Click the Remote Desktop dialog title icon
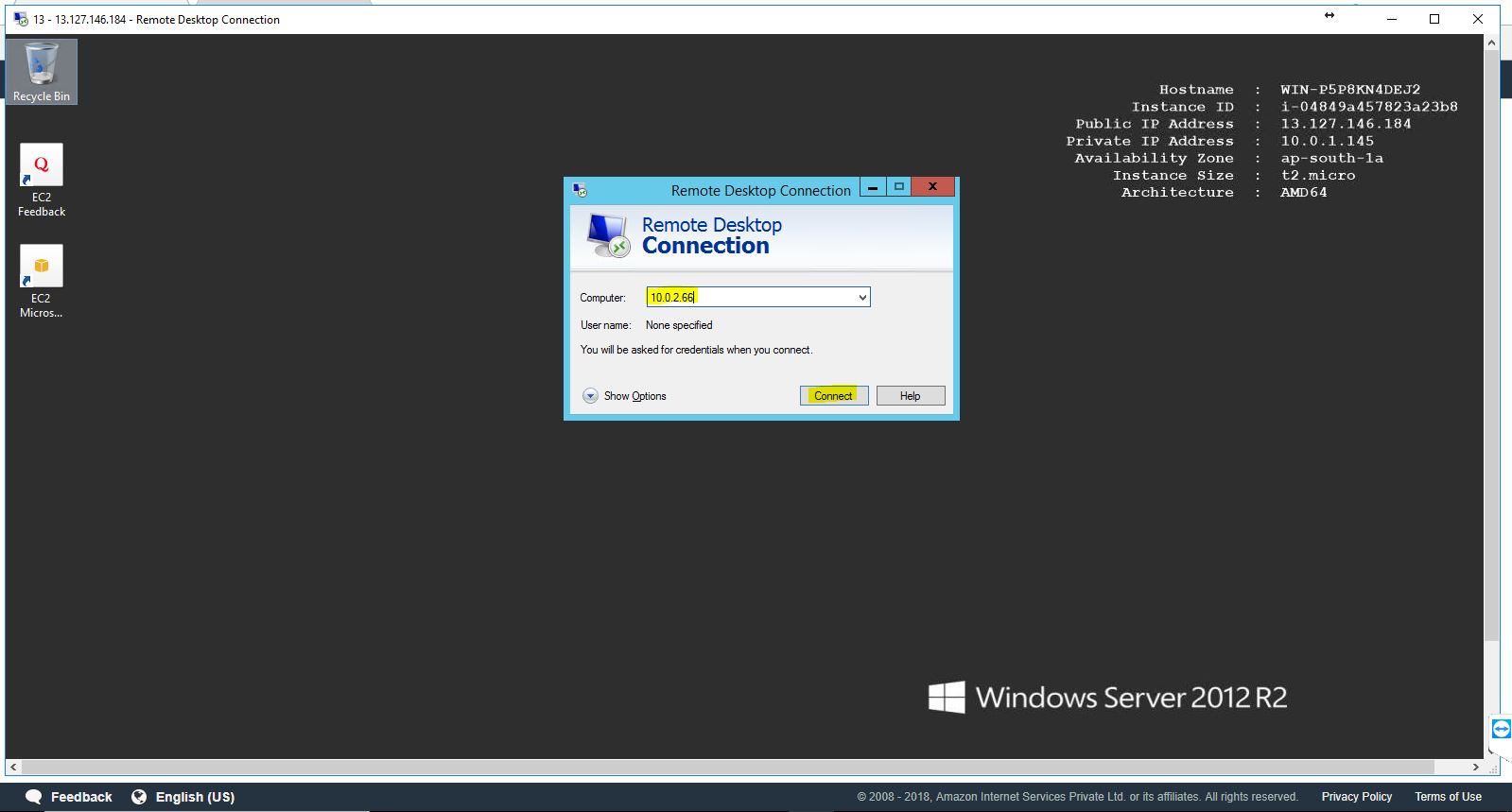1512x812 pixels. coord(580,190)
